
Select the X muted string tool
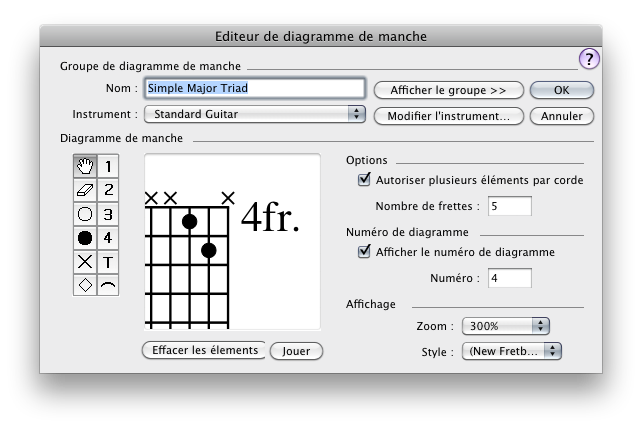pos(85,261)
